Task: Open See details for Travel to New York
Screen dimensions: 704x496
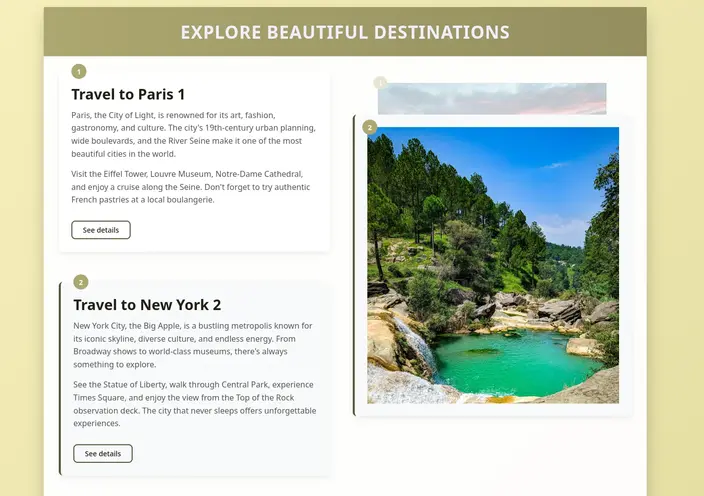Action: click(x=102, y=453)
